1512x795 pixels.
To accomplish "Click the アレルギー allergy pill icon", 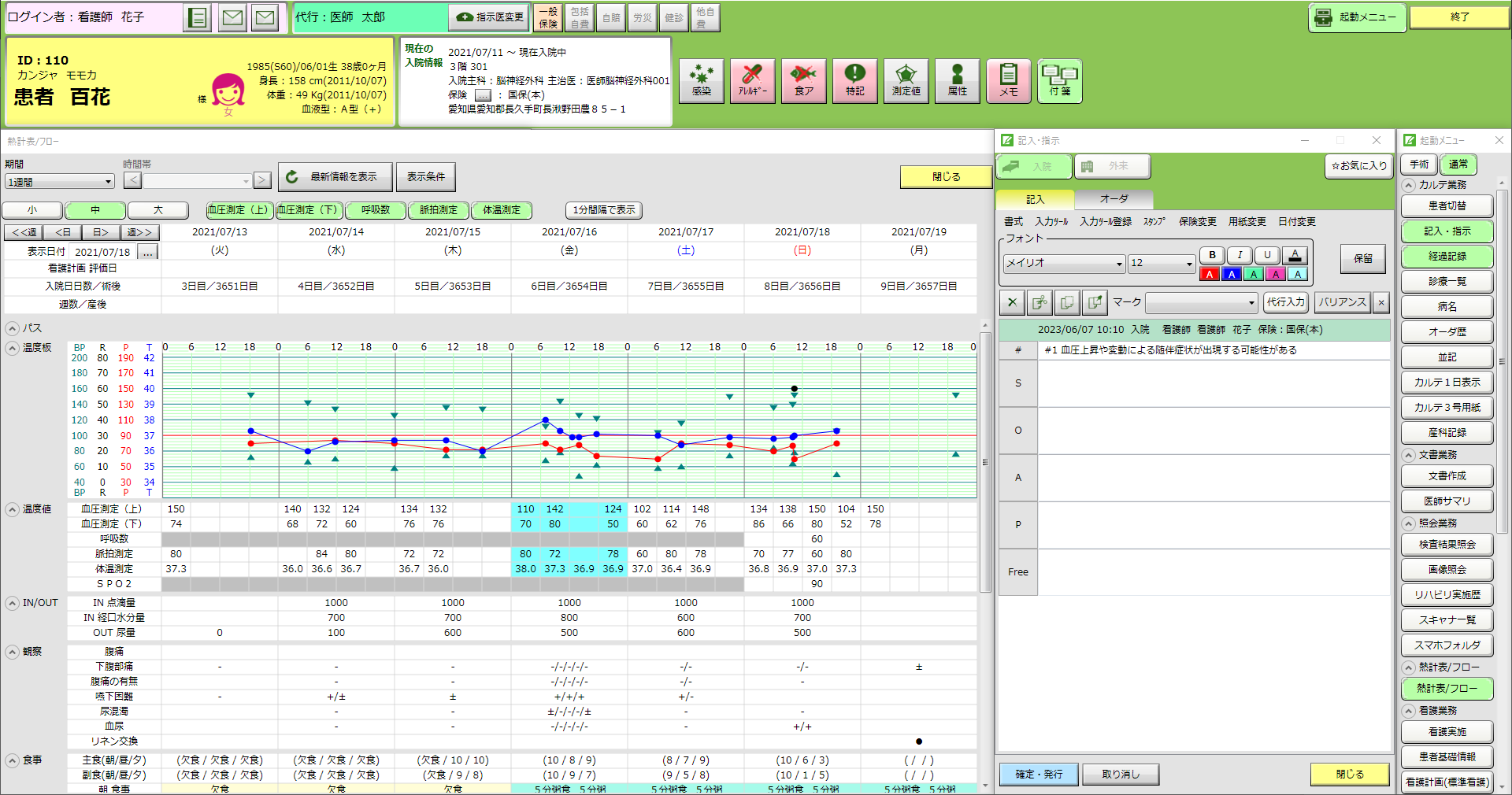I will point(752,80).
